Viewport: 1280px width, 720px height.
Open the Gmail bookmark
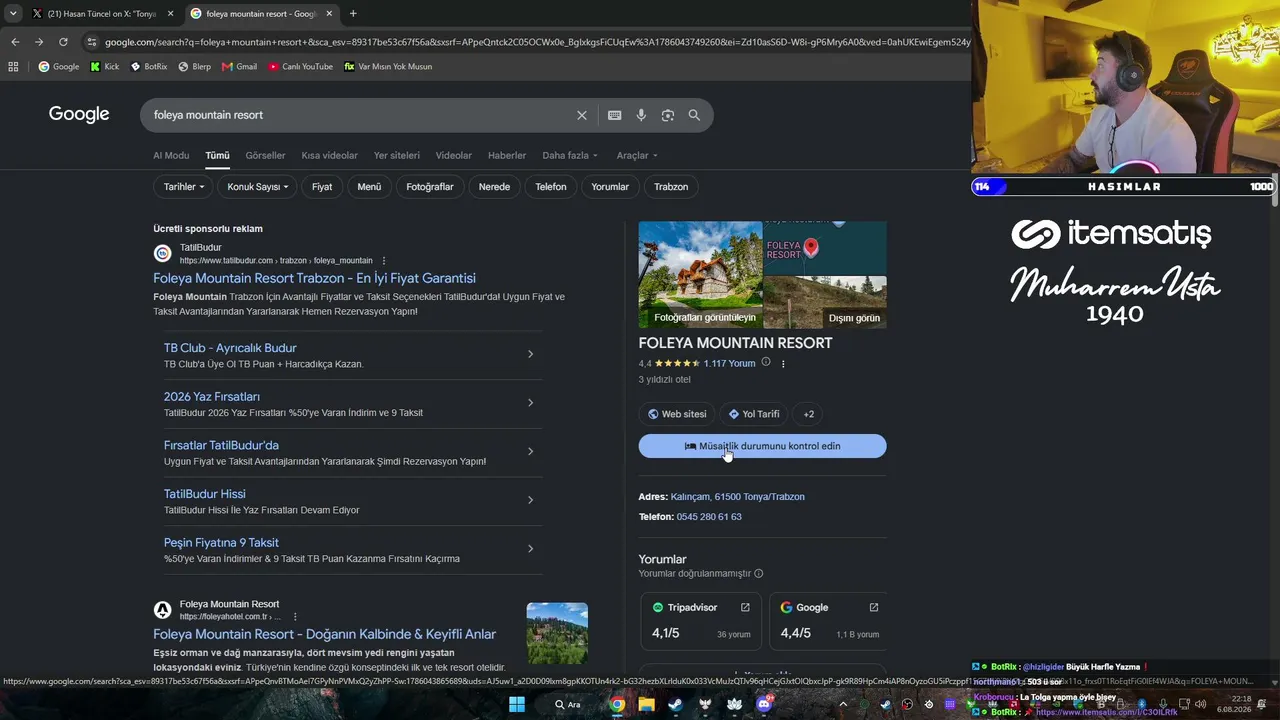239,67
